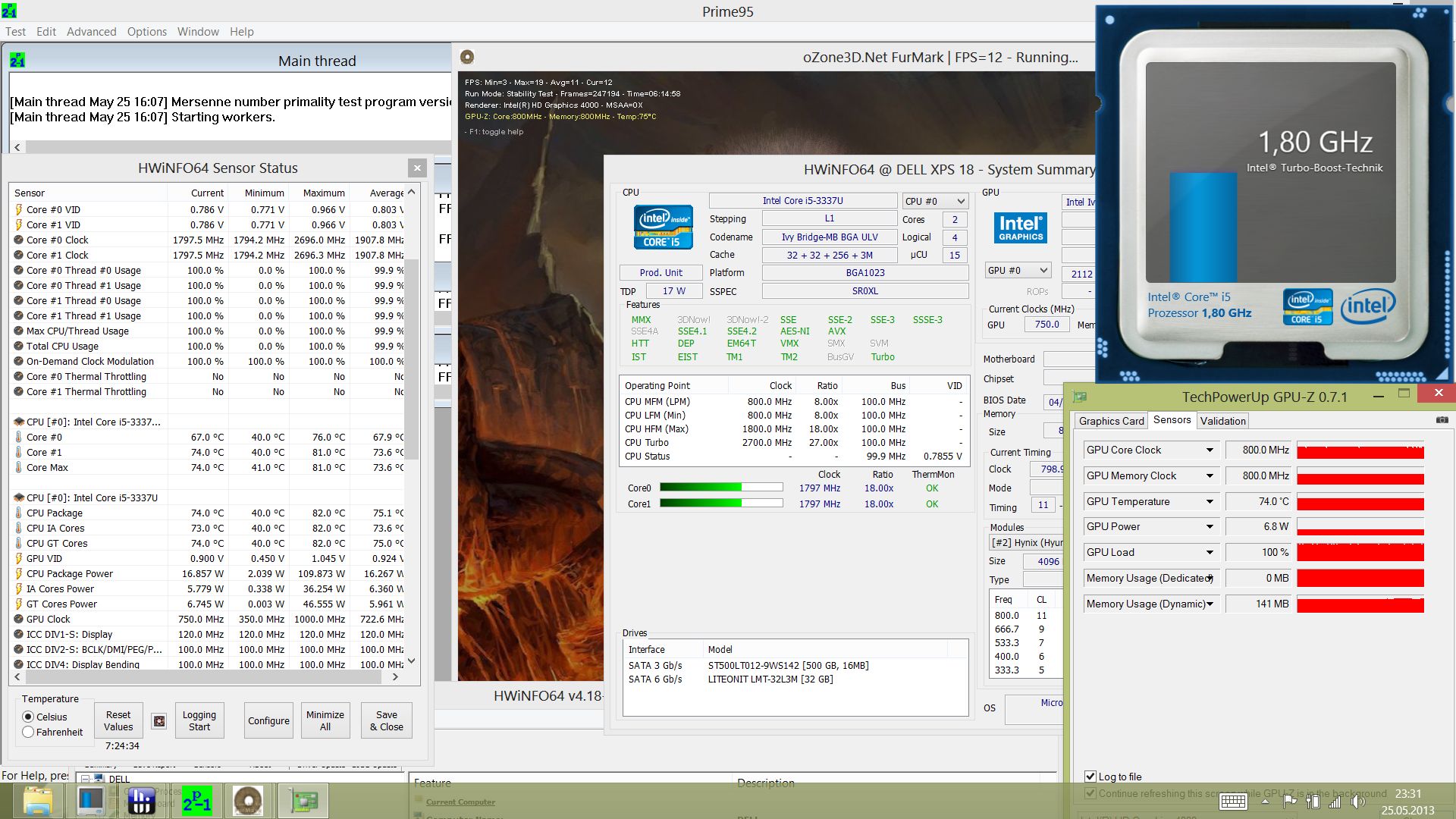Click the Core i5 badge in Turbo Boost gadget

1307,306
